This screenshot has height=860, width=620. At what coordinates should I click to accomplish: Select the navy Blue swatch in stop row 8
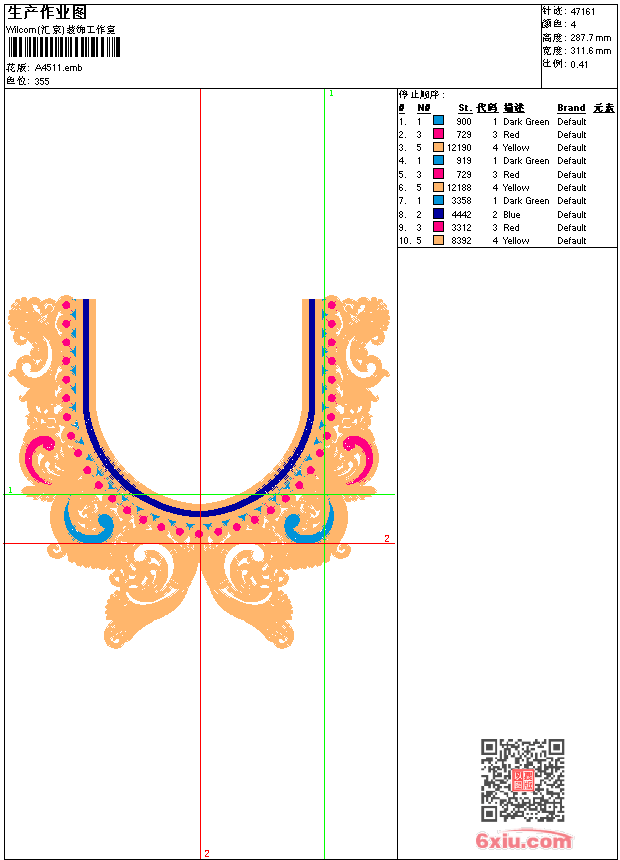438,214
